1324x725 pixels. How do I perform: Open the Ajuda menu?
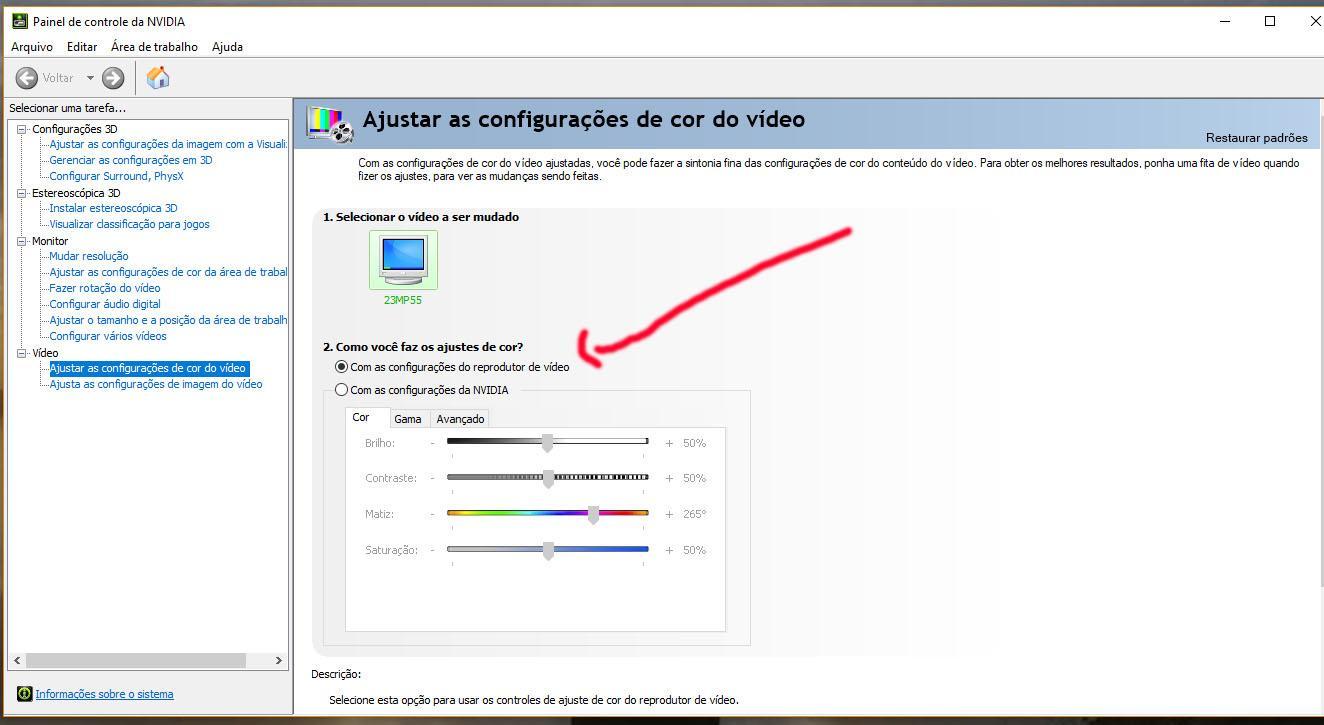(x=227, y=47)
